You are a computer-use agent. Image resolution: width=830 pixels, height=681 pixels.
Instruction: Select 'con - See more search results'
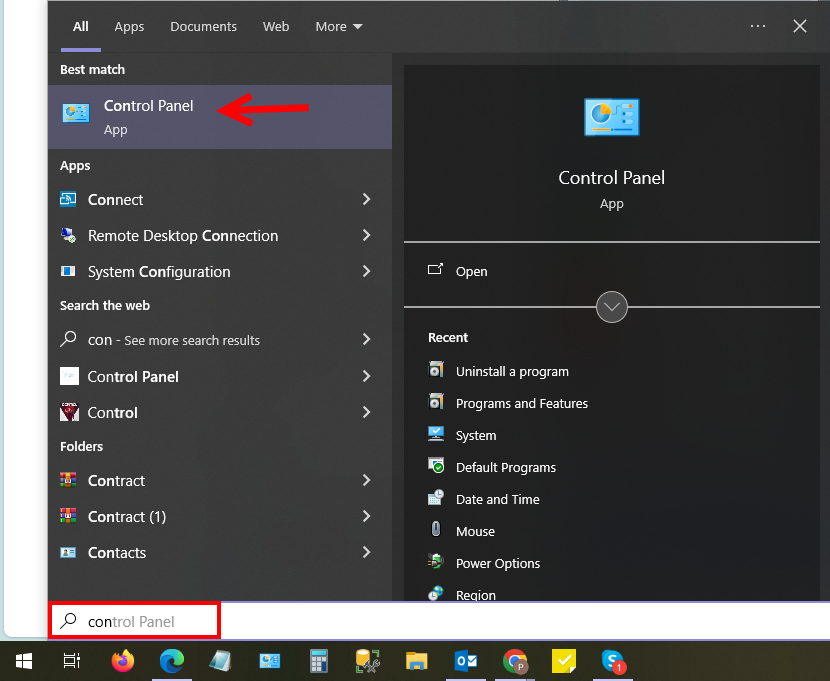[x=220, y=340]
